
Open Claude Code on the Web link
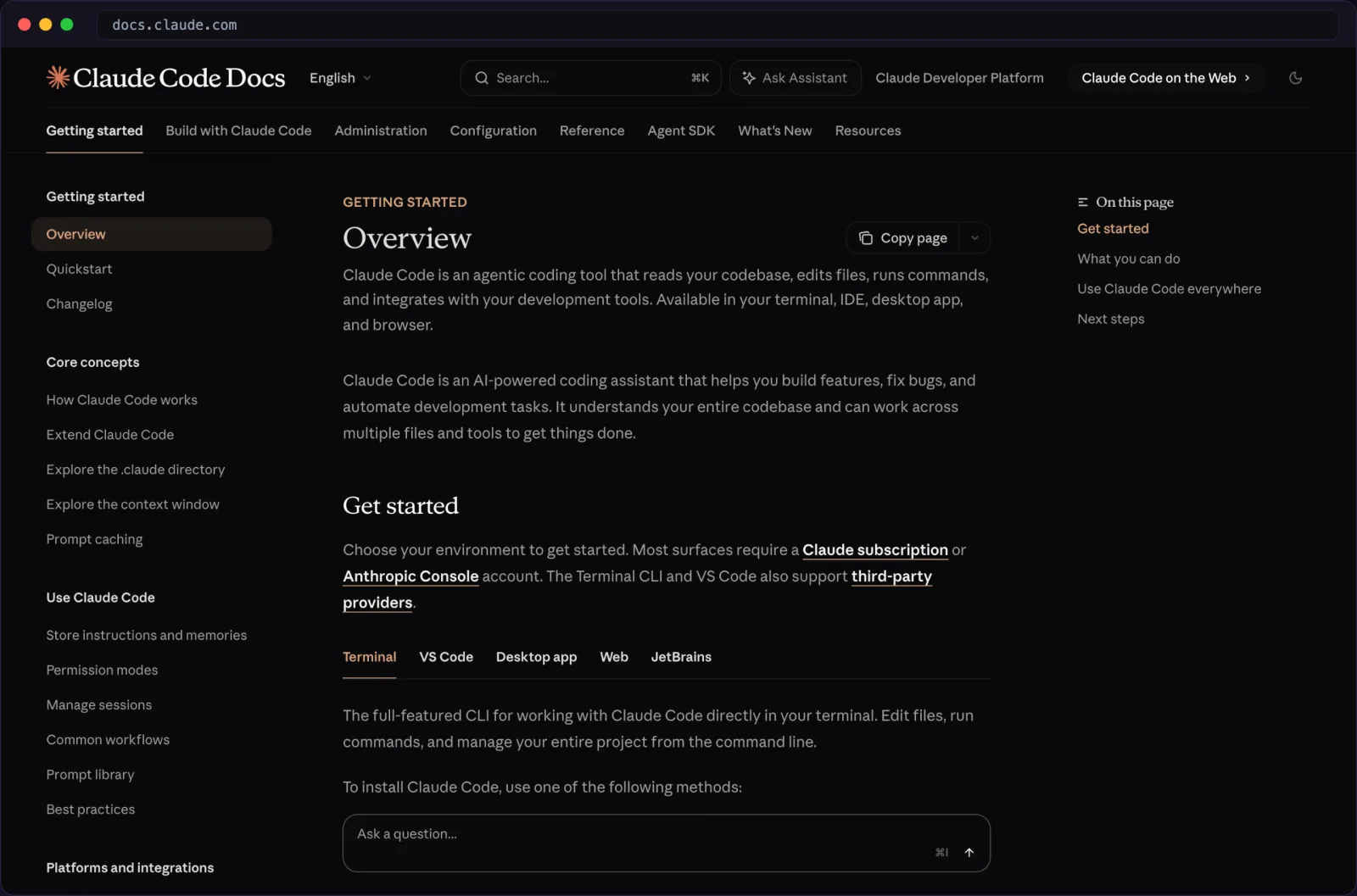[x=1165, y=78]
